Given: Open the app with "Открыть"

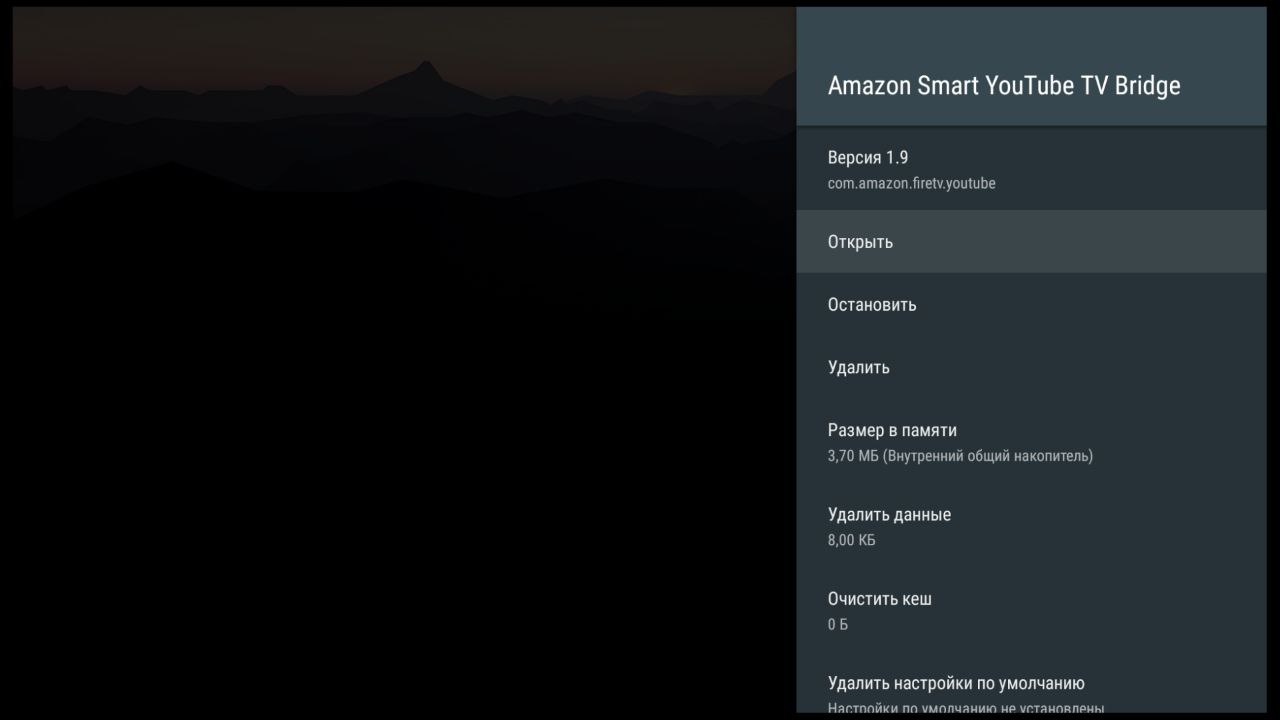Looking at the screenshot, I should [860, 242].
